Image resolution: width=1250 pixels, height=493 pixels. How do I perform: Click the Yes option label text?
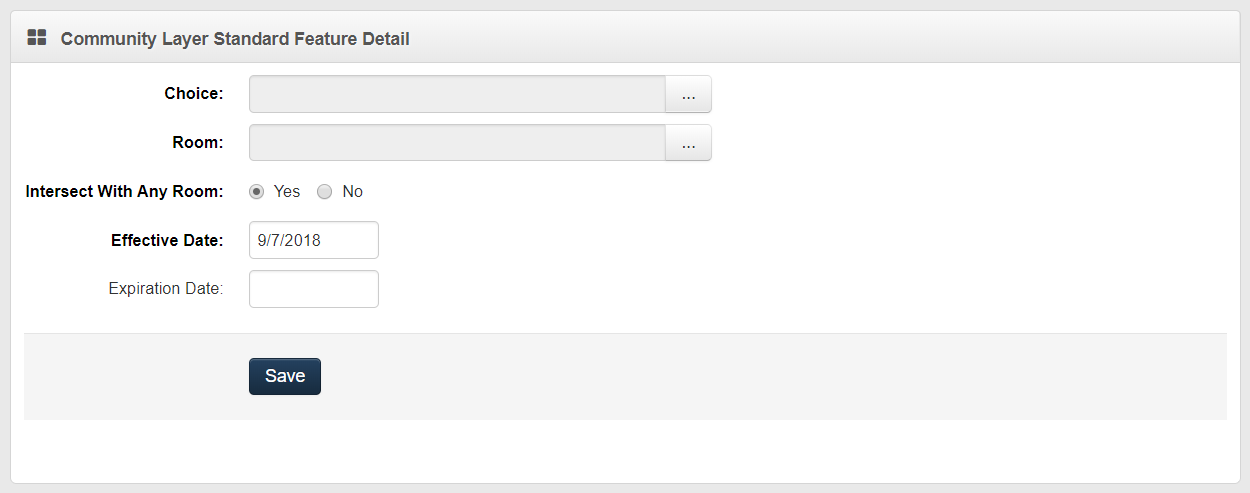point(287,191)
